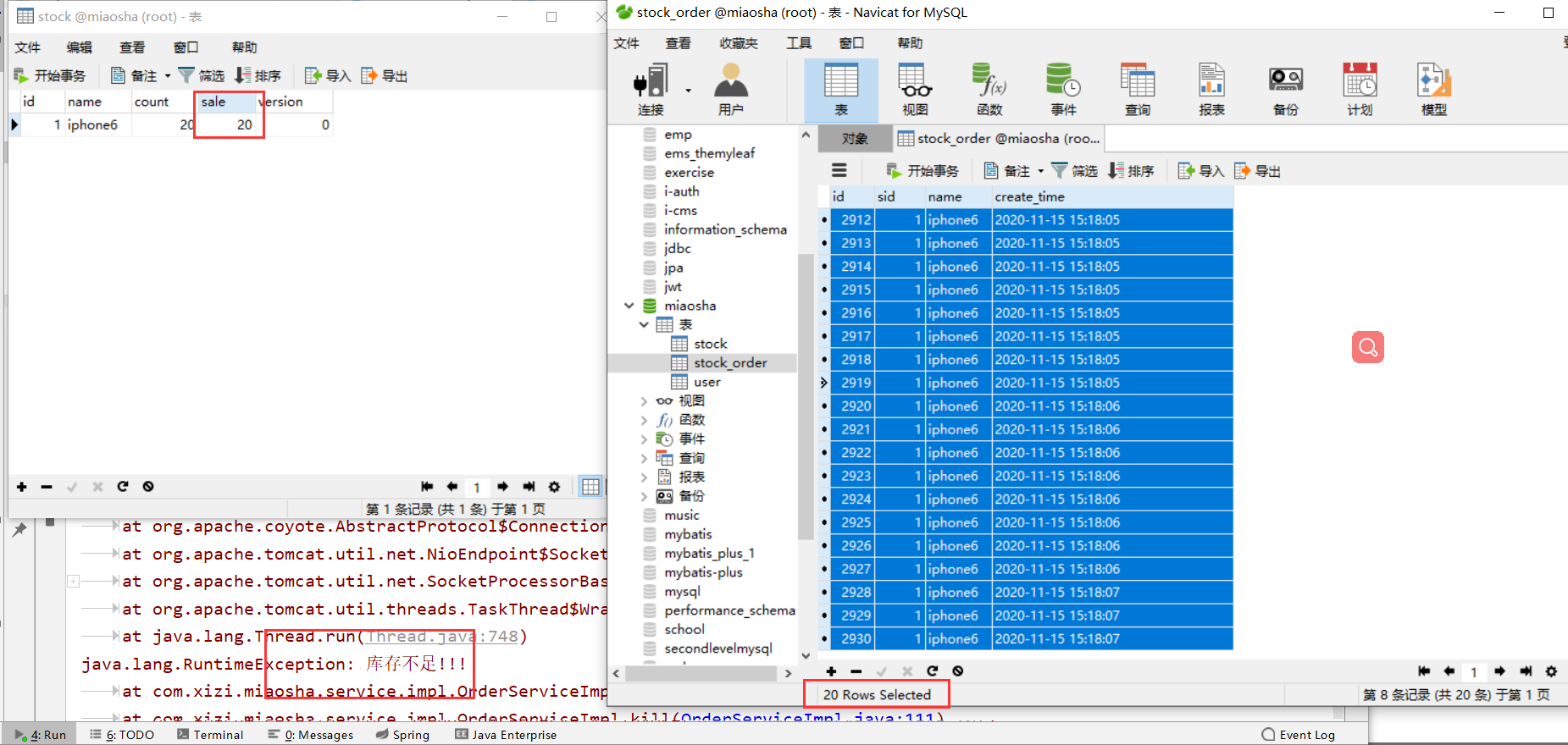
Task: Click 开始事务 in stock window toolbar
Action: pos(49,76)
